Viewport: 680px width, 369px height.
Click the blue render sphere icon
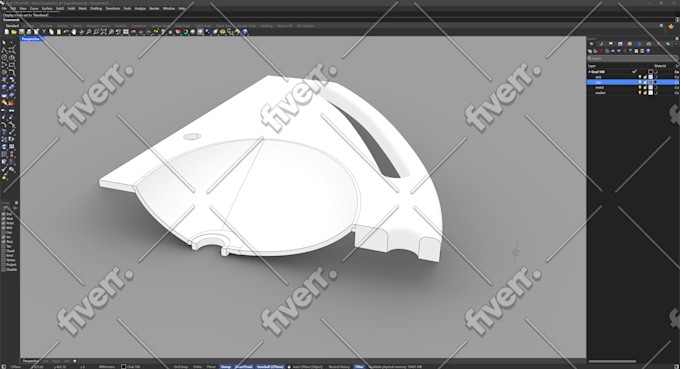pos(207,32)
